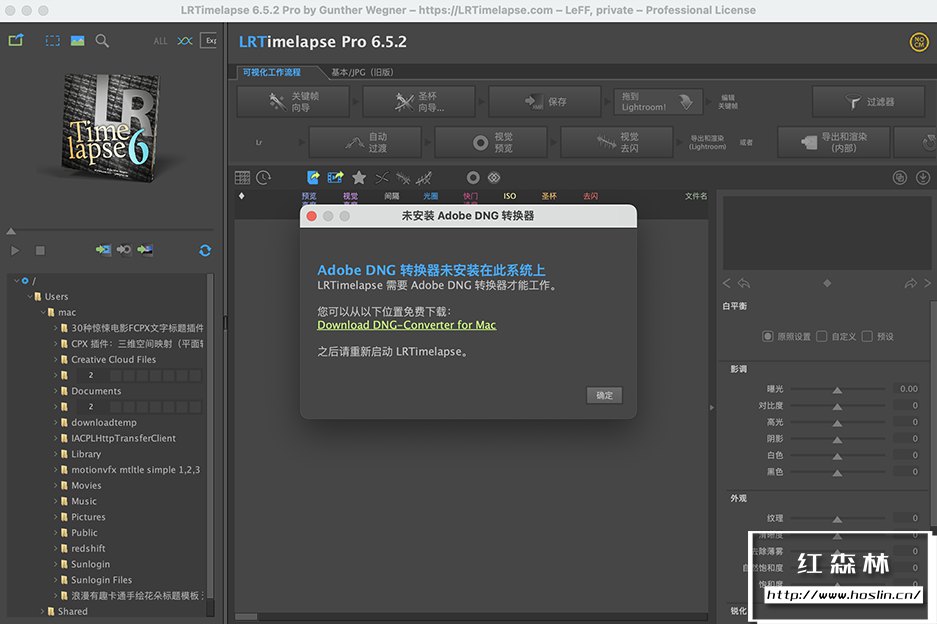This screenshot has height=624, width=937.
Task: Switch to the 基本/JPG (旧版) tab
Action: [362, 72]
